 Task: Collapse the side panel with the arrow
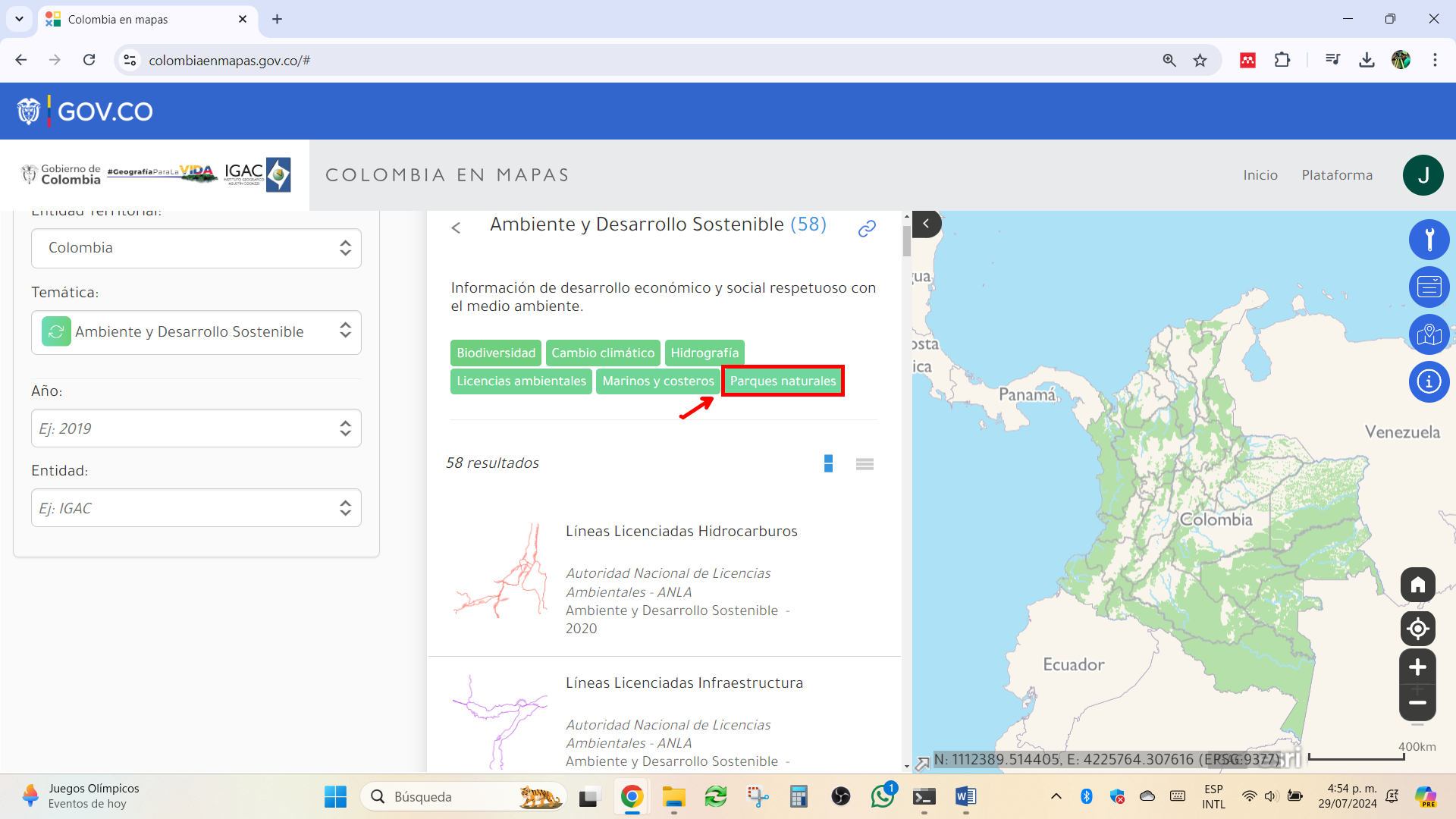coord(926,224)
